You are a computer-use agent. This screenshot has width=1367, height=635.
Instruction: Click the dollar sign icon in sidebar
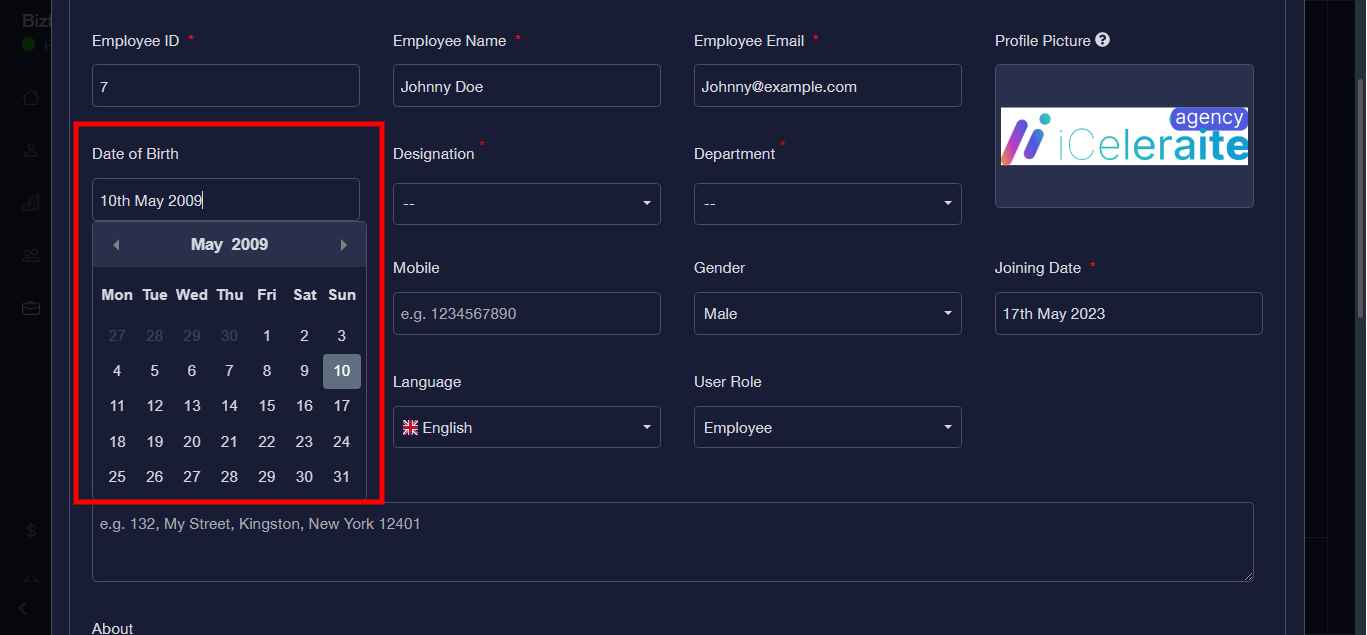tap(31, 530)
